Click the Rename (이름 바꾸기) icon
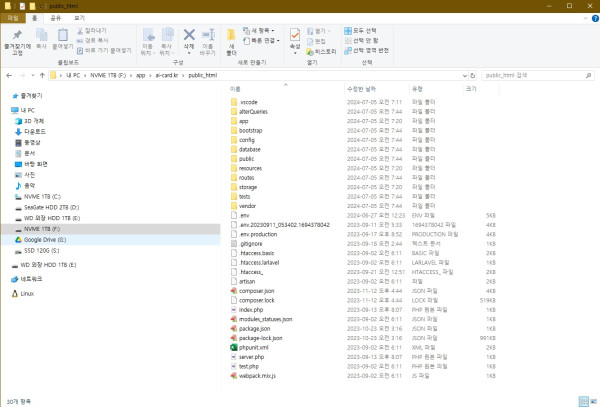Image resolution: width=600 pixels, height=407 pixels. click(208, 35)
